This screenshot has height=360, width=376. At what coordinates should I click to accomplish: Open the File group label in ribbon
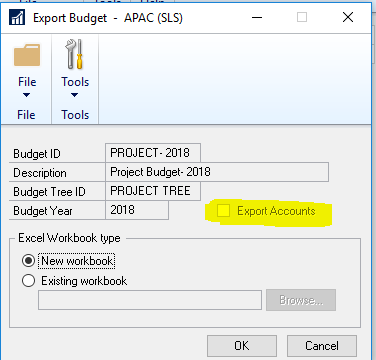click(x=26, y=115)
